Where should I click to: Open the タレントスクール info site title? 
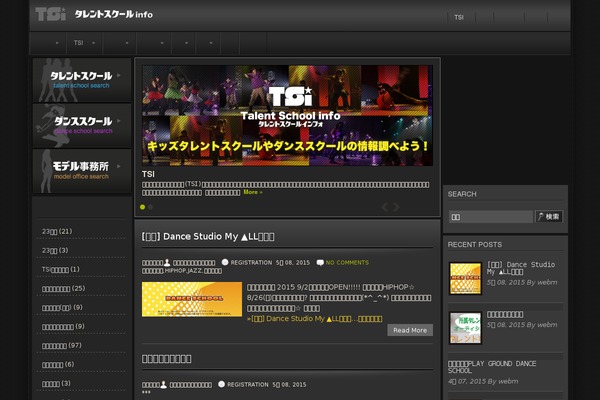click(113, 15)
